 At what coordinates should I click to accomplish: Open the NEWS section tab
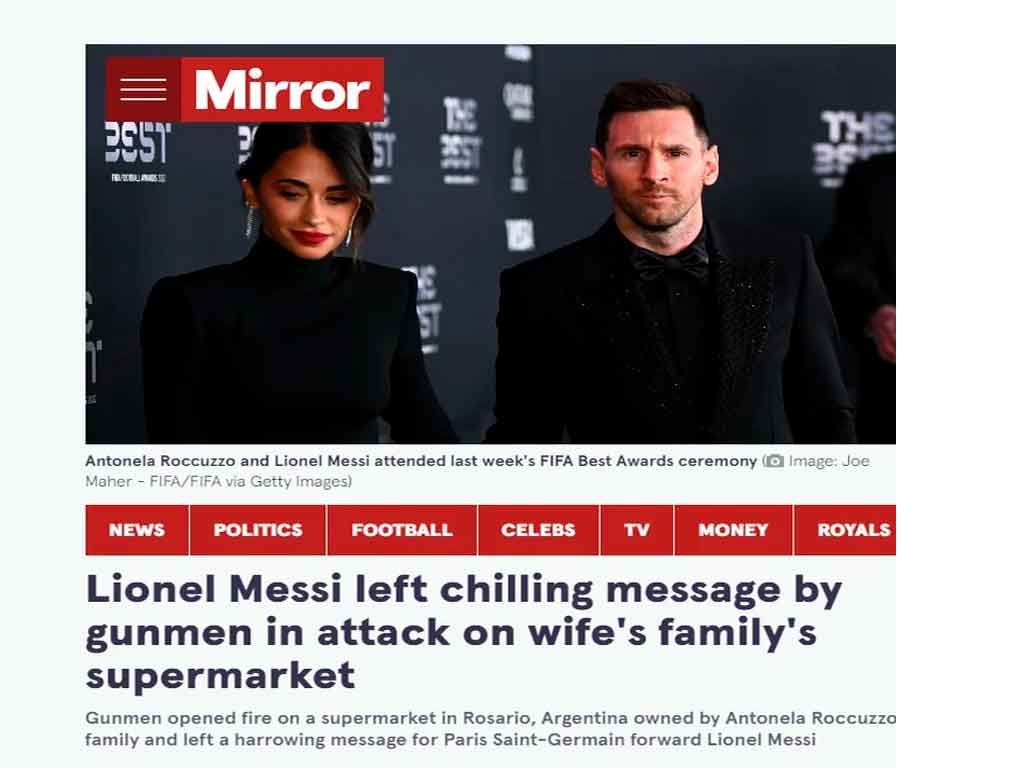click(x=137, y=530)
